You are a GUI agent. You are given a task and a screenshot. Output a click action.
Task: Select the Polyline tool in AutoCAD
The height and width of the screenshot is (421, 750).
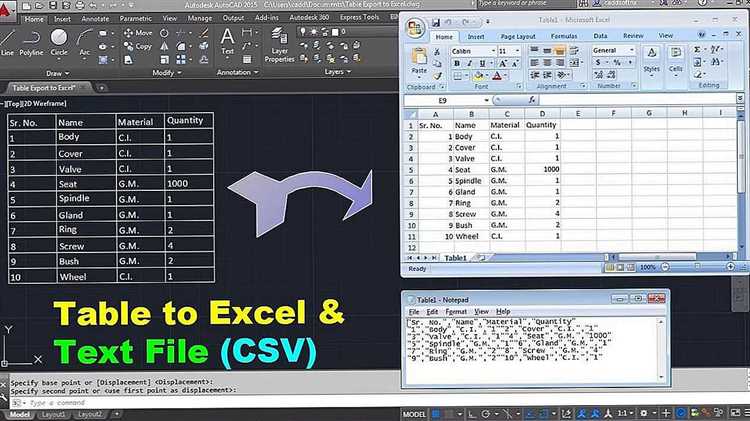tap(31, 42)
